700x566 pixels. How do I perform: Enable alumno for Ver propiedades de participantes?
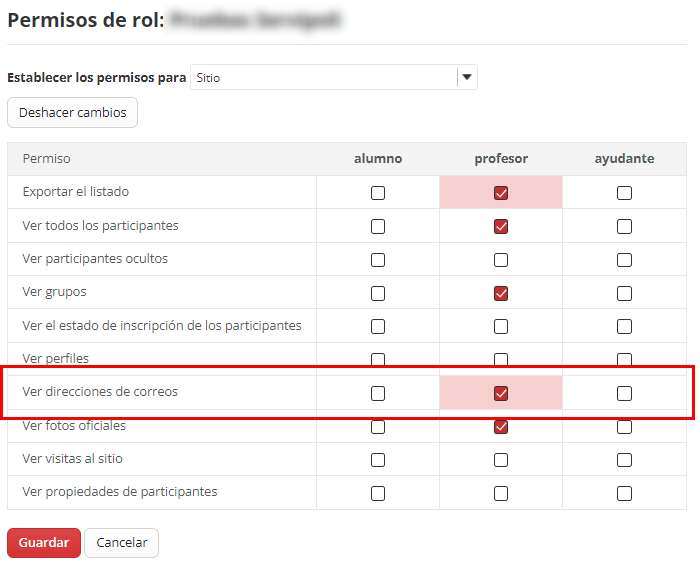tap(378, 493)
